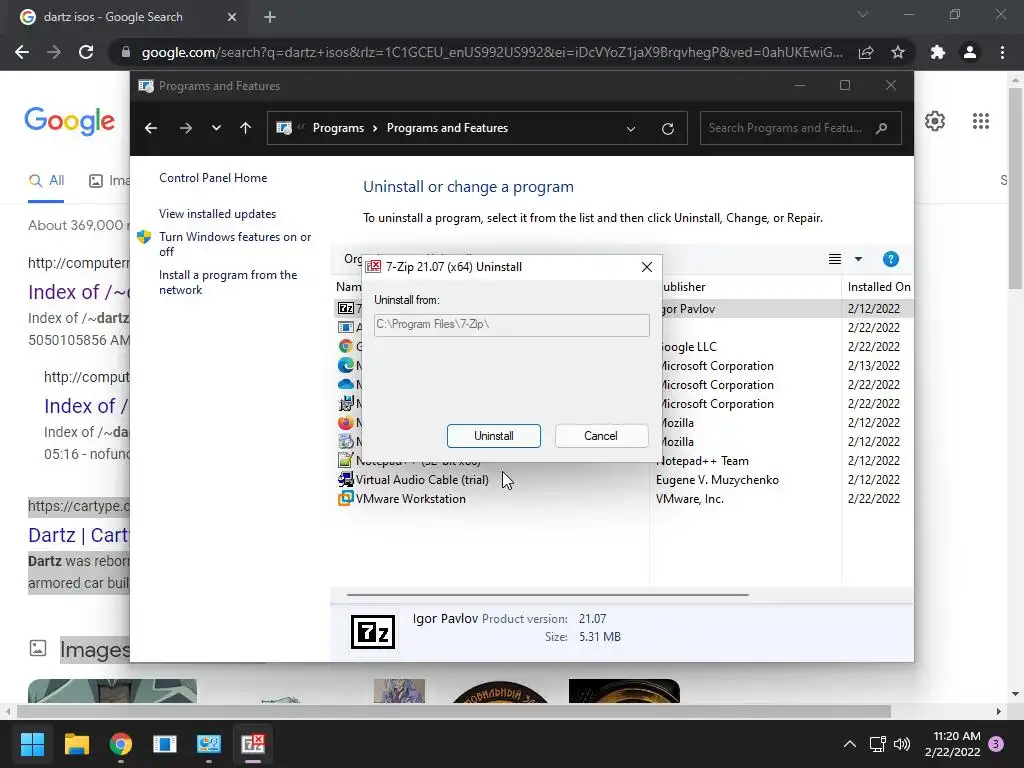
Task: Sort by the Publisher column header
Action: (x=745, y=287)
